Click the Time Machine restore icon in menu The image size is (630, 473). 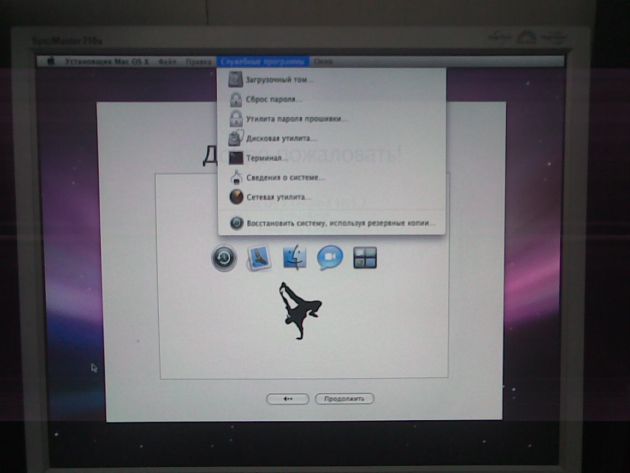pos(237,223)
